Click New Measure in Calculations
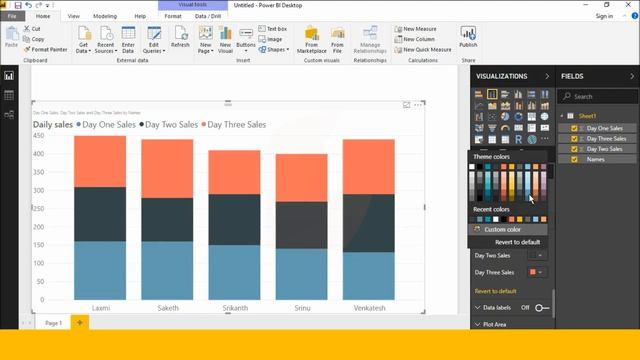Screen dimensions: 640x360 pyautogui.click(x=415, y=29)
